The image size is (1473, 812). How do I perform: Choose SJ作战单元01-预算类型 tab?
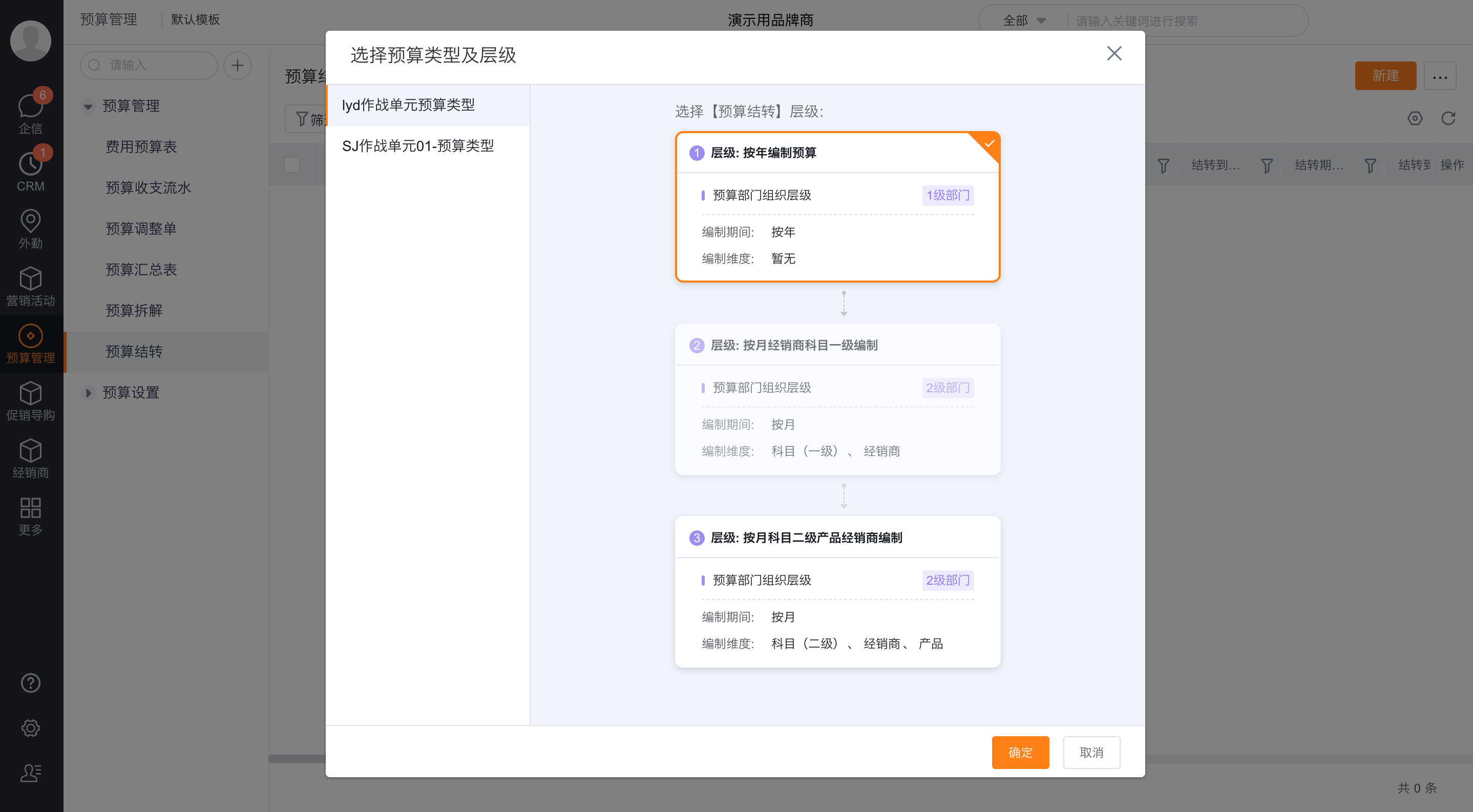(x=428, y=146)
